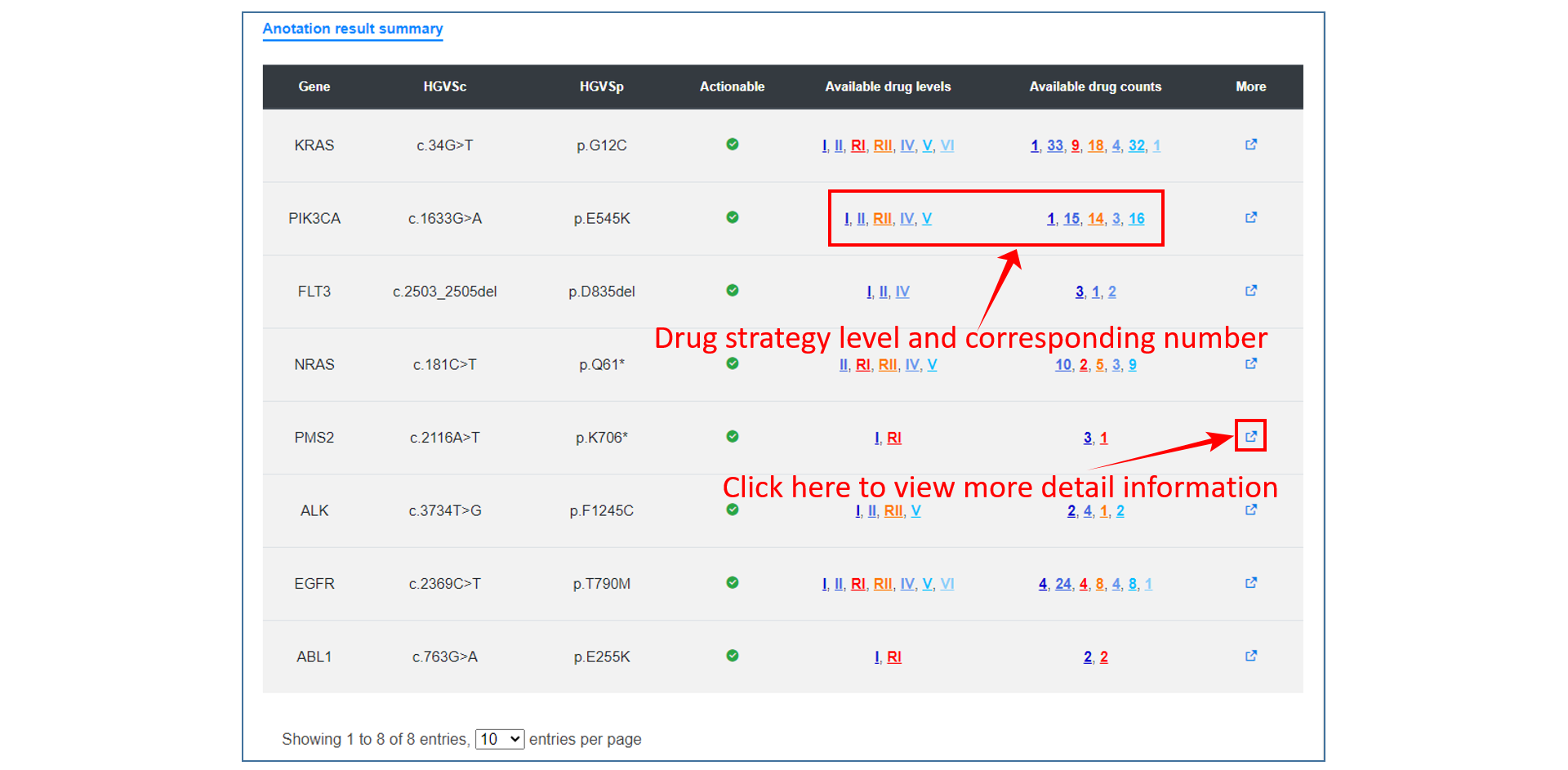The image size is (1568, 770).
Task: Click 'Showing 1 to 8 of 8 entries' text
Action: click(x=375, y=739)
